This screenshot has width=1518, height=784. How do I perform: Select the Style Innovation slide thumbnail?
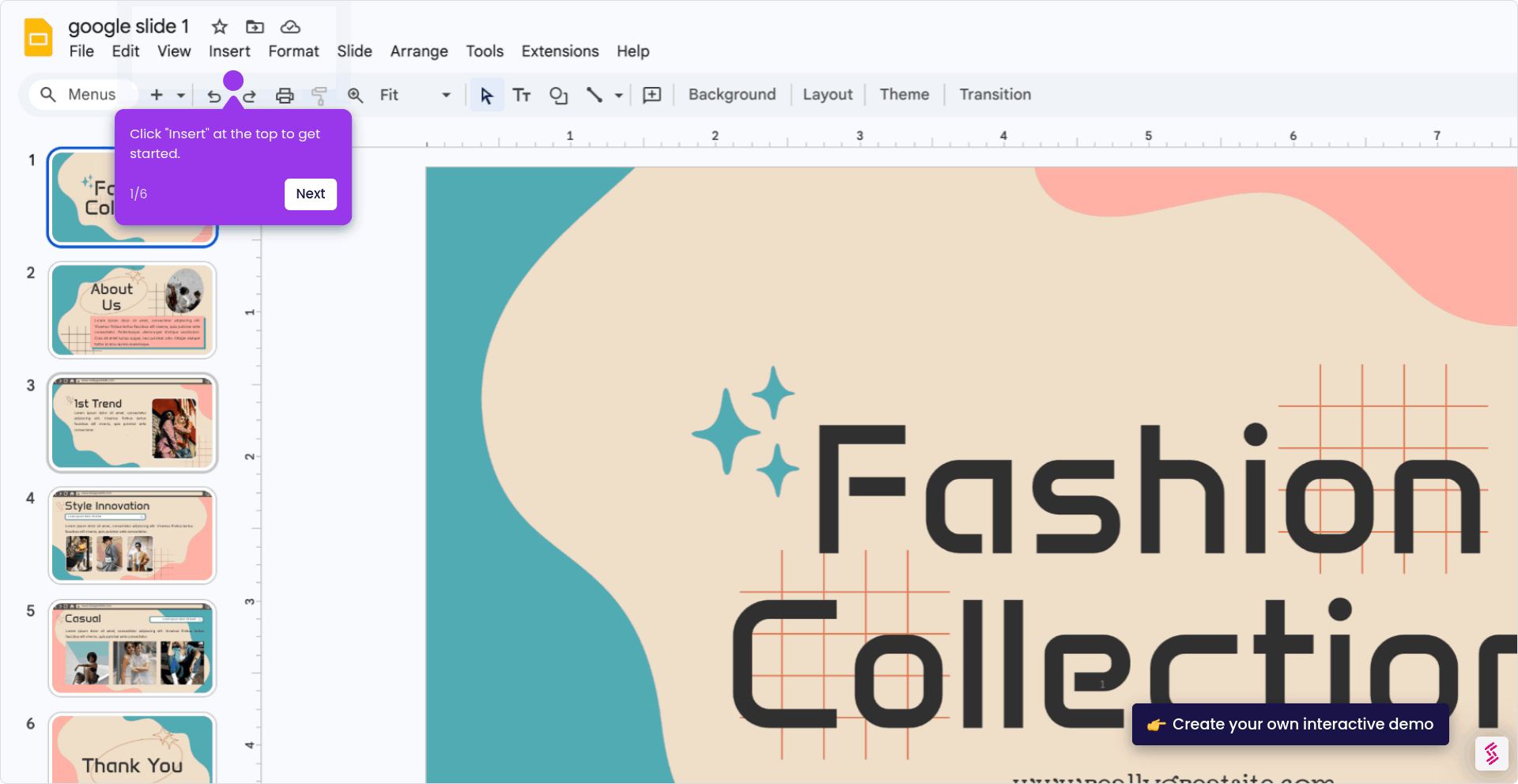click(132, 536)
